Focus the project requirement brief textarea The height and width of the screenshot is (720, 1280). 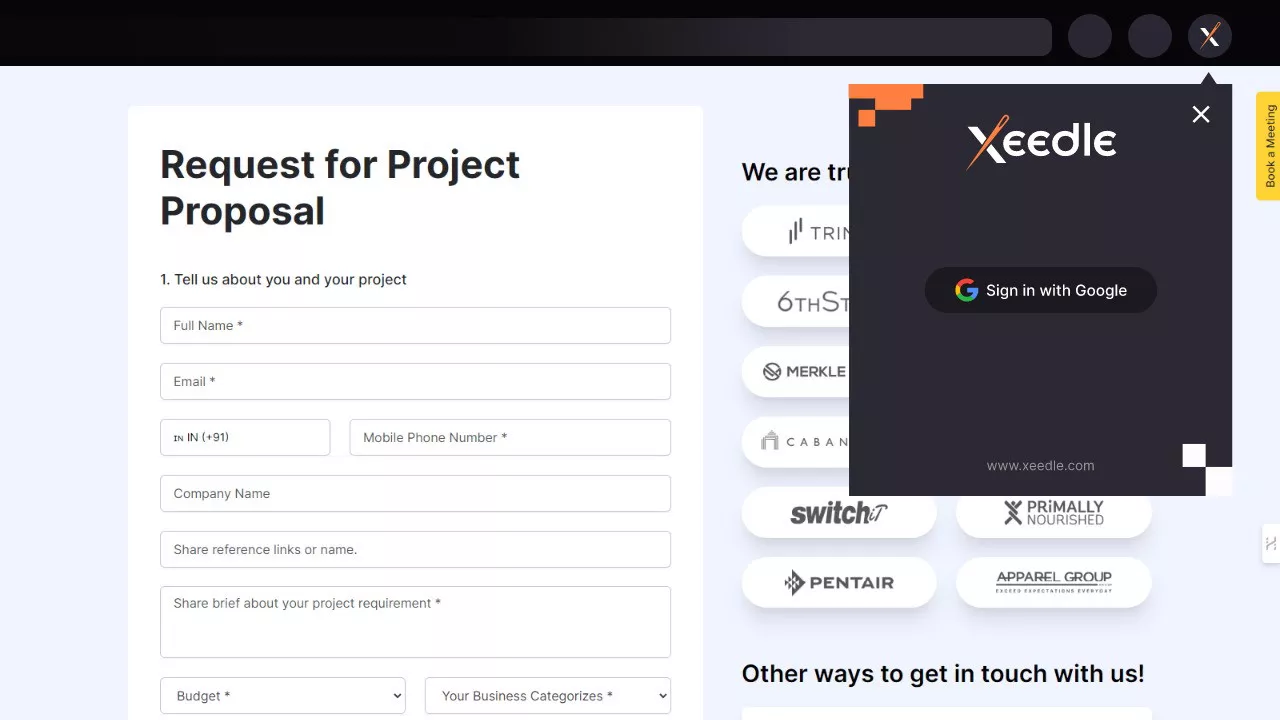(x=415, y=622)
